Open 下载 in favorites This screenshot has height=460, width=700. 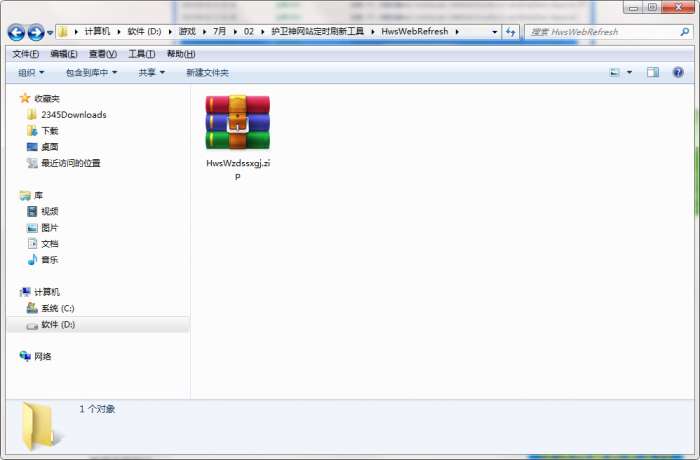point(50,131)
